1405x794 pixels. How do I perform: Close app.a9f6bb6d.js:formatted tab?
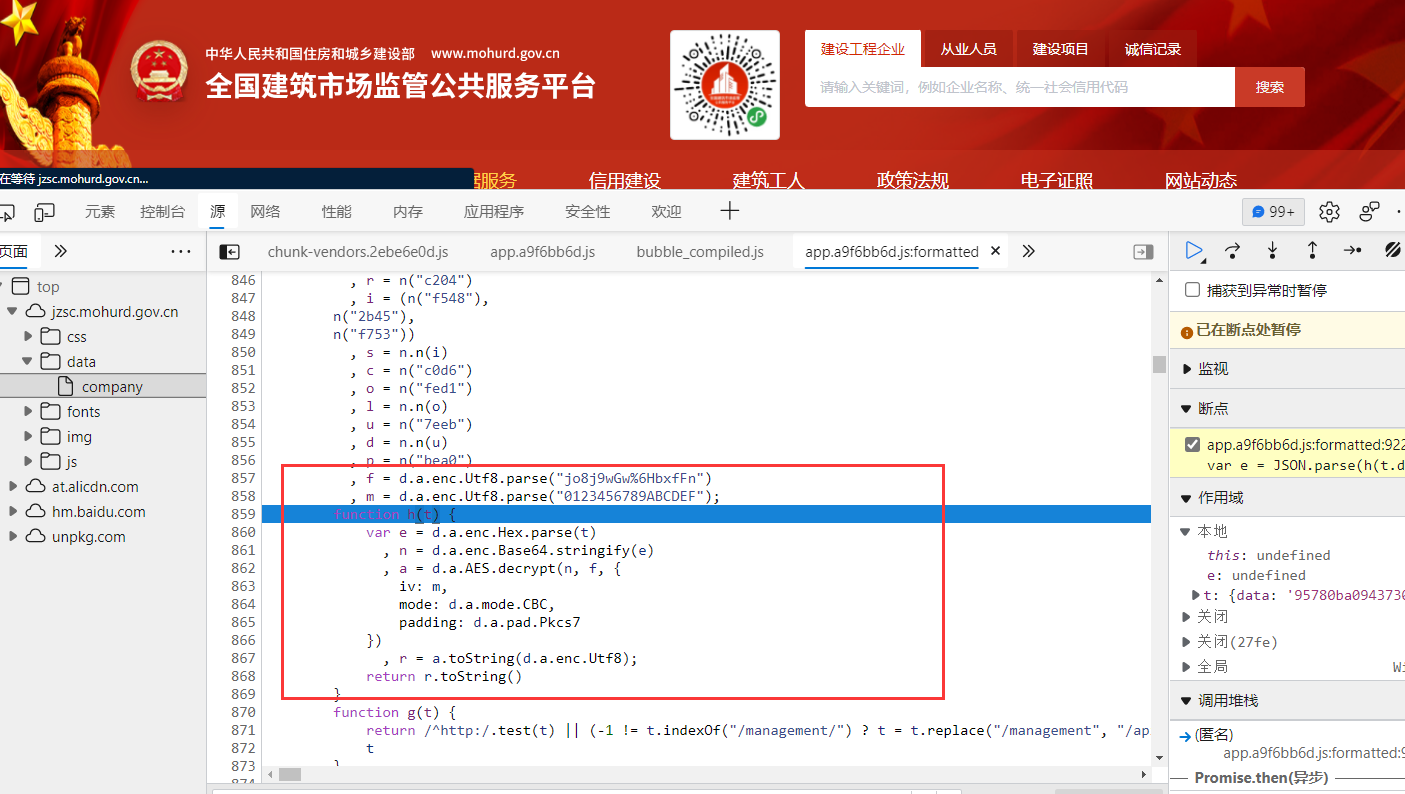[995, 251]
